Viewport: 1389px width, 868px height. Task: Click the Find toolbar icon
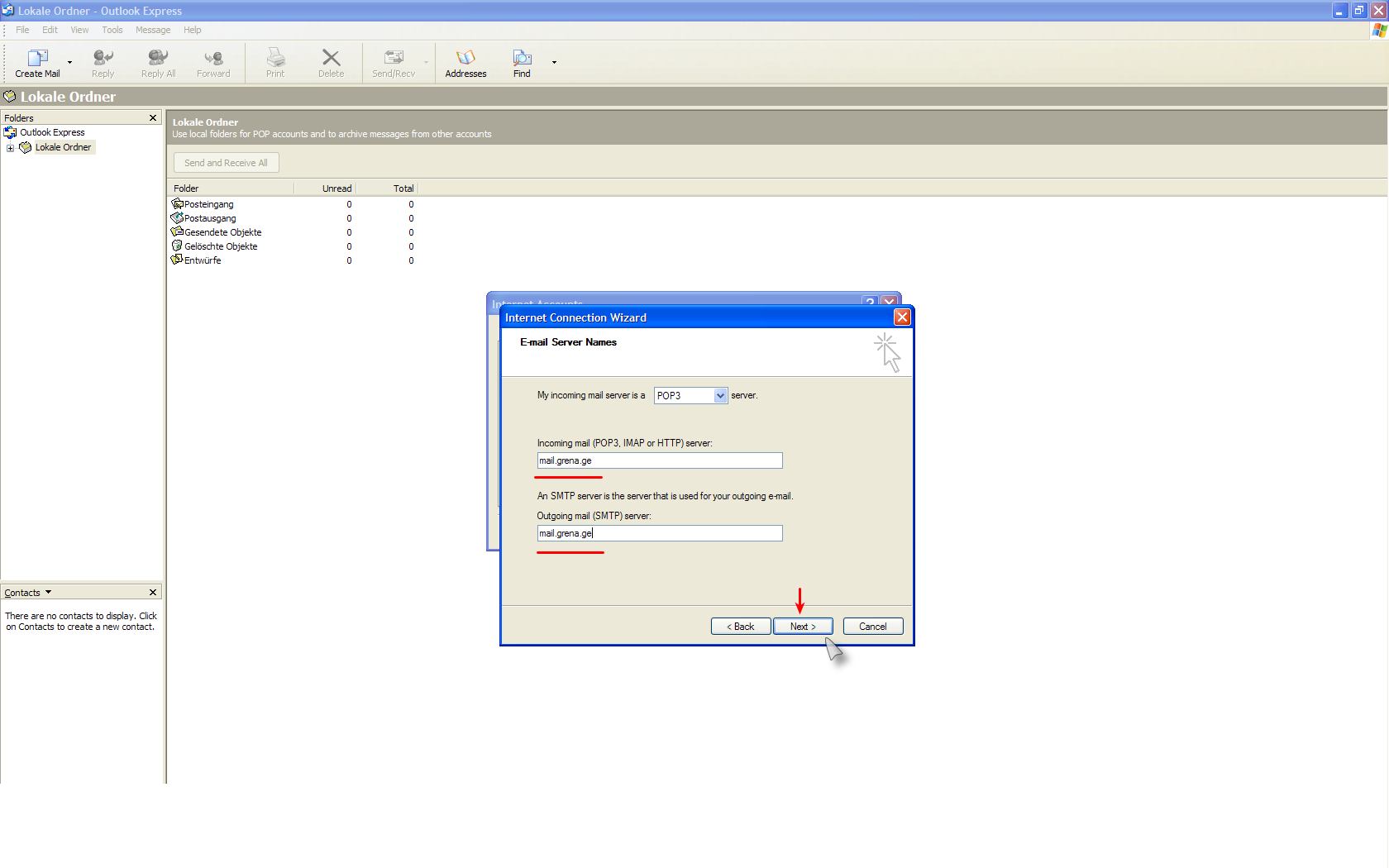pyautogui.click(x=522, y=62)
